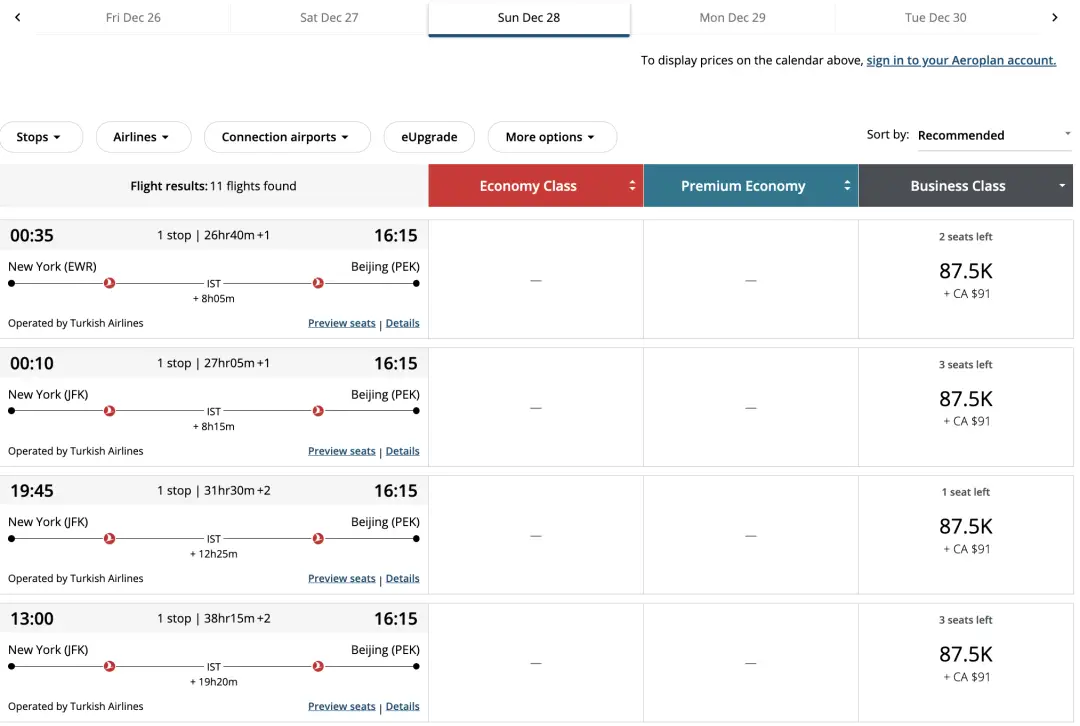Click Premium Economy column sort arrows
The image size is (1080, 726).
[x=847, y=186]
